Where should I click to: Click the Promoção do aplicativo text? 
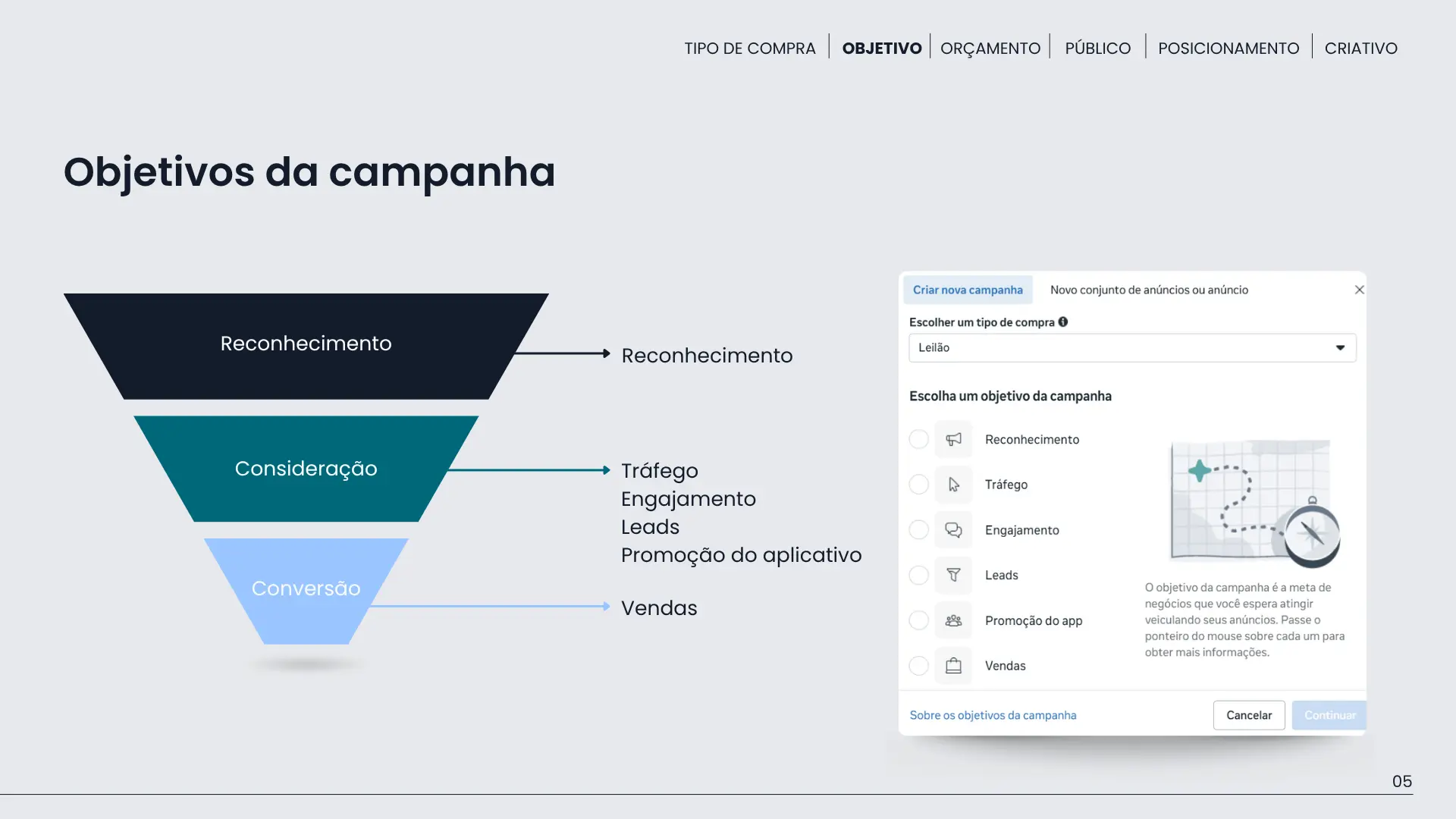tap(741, 555)
